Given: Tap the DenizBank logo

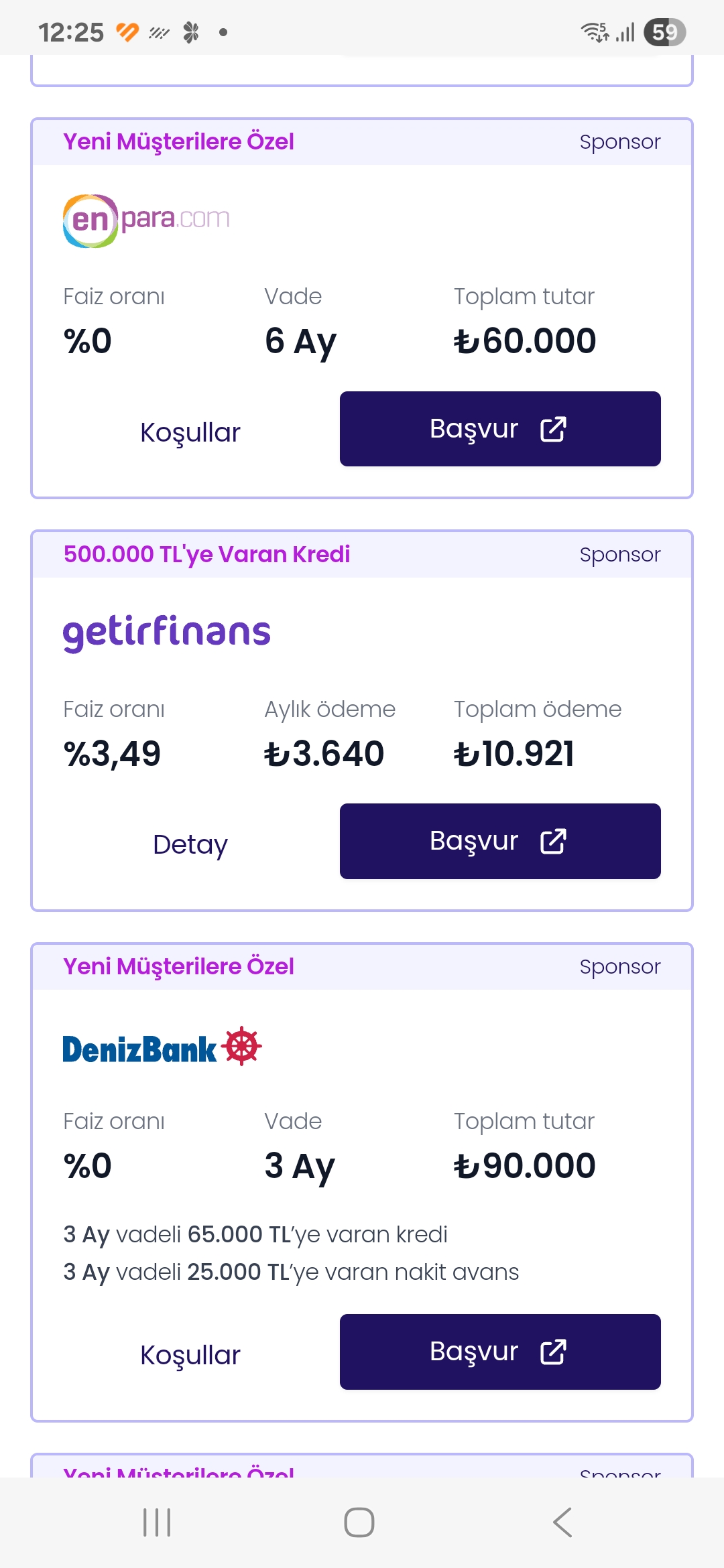Looking at the screenshot, I should (162, 1047).
